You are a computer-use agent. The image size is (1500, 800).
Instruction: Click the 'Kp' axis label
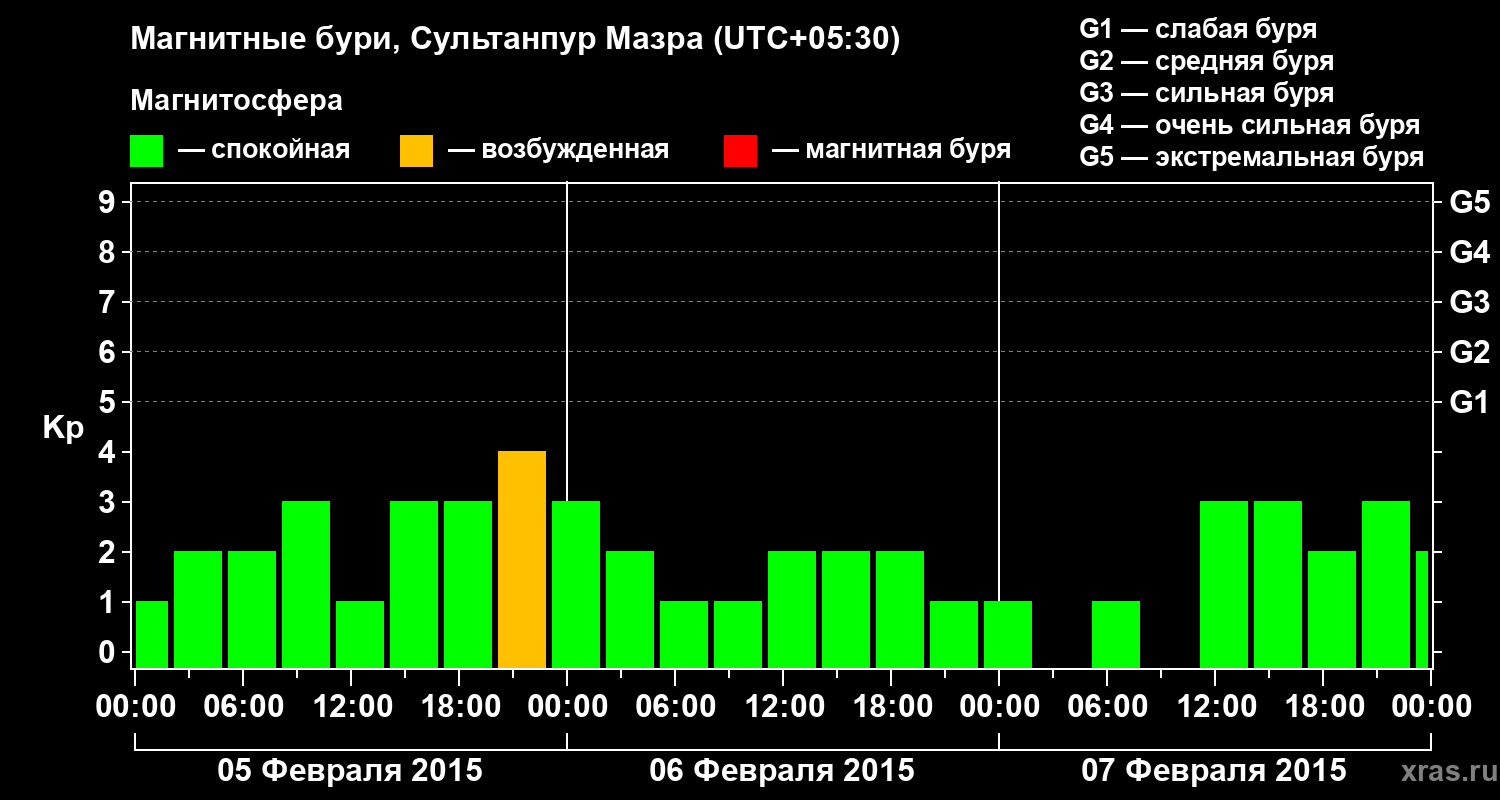coord(63,428)
